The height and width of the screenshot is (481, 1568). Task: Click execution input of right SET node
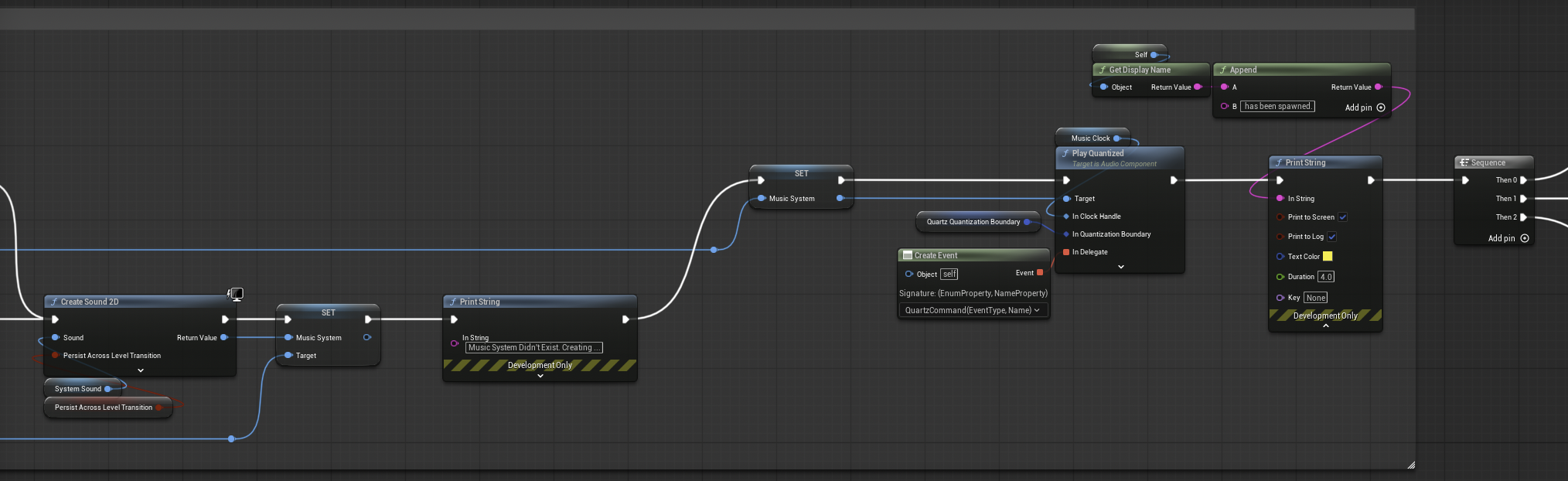click(x=761, y=180)
